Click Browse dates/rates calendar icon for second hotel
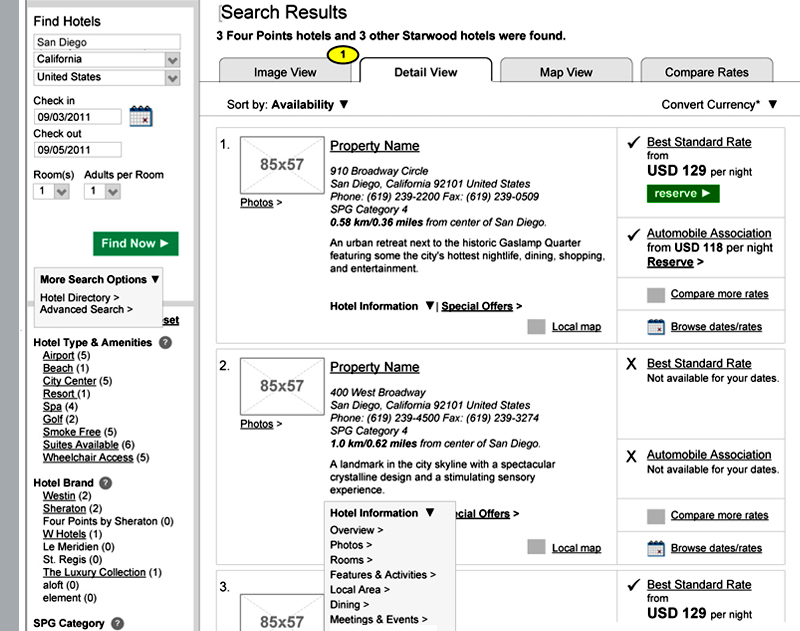The height and width of the screenshot is (631, 800). 656,547
